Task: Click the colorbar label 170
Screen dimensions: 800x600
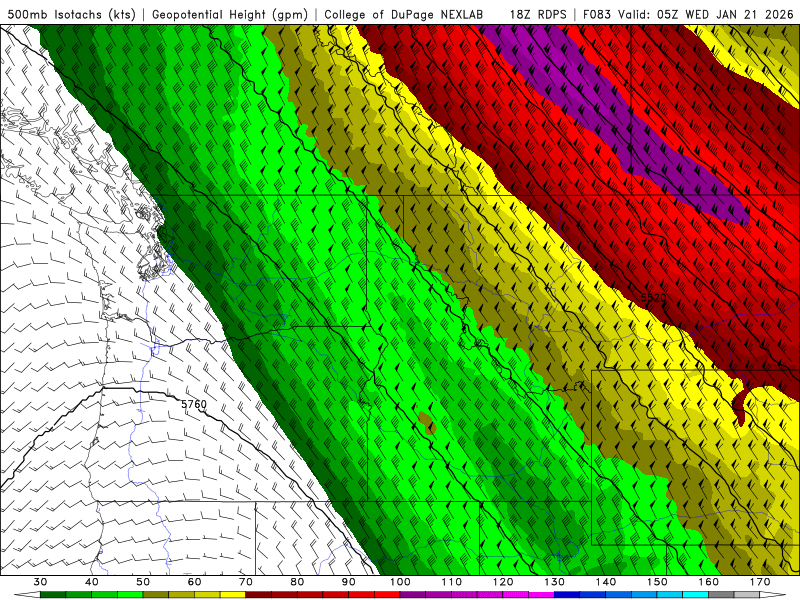Action: 760,582
